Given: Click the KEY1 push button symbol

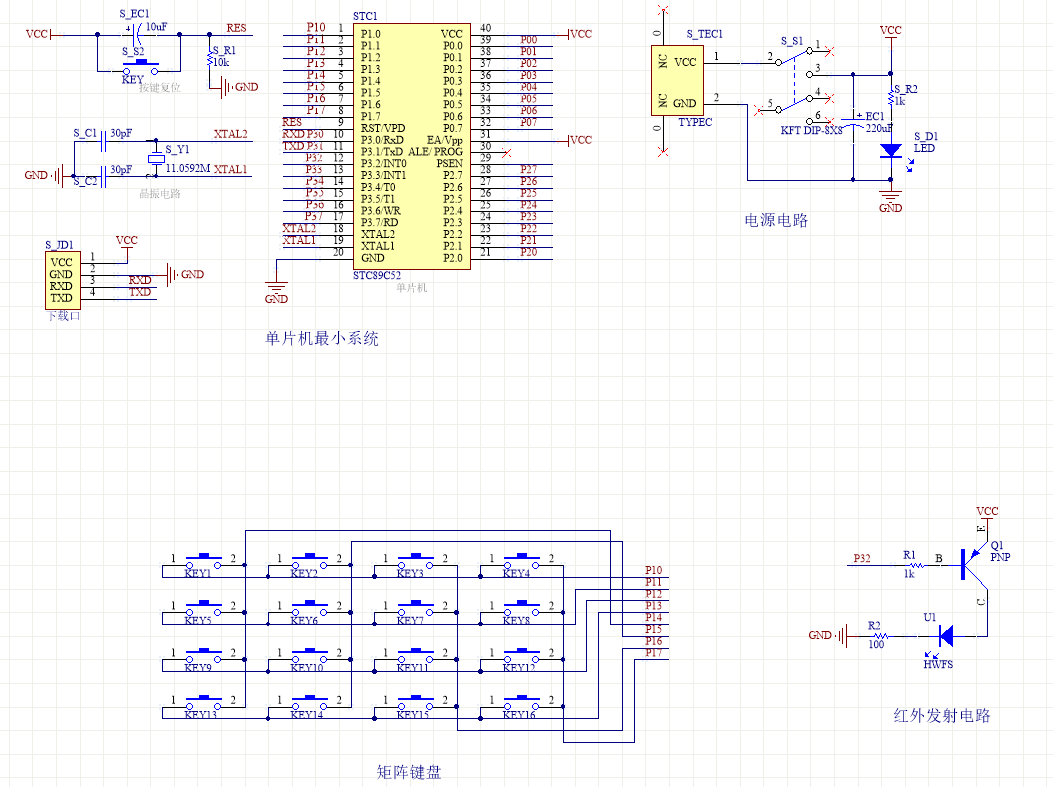Looking at the screenshot, I should pyautogui.click(x=205, y=559).
